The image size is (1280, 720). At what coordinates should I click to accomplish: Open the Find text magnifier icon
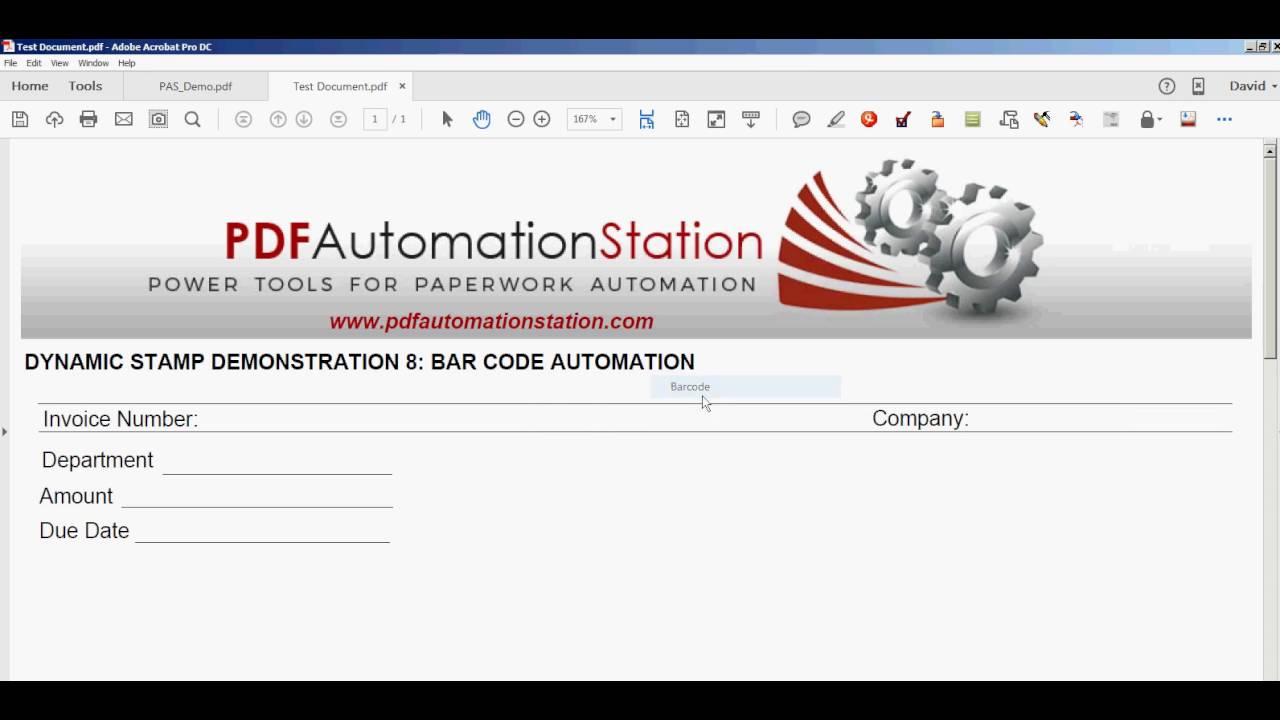(x=193, y=119)
